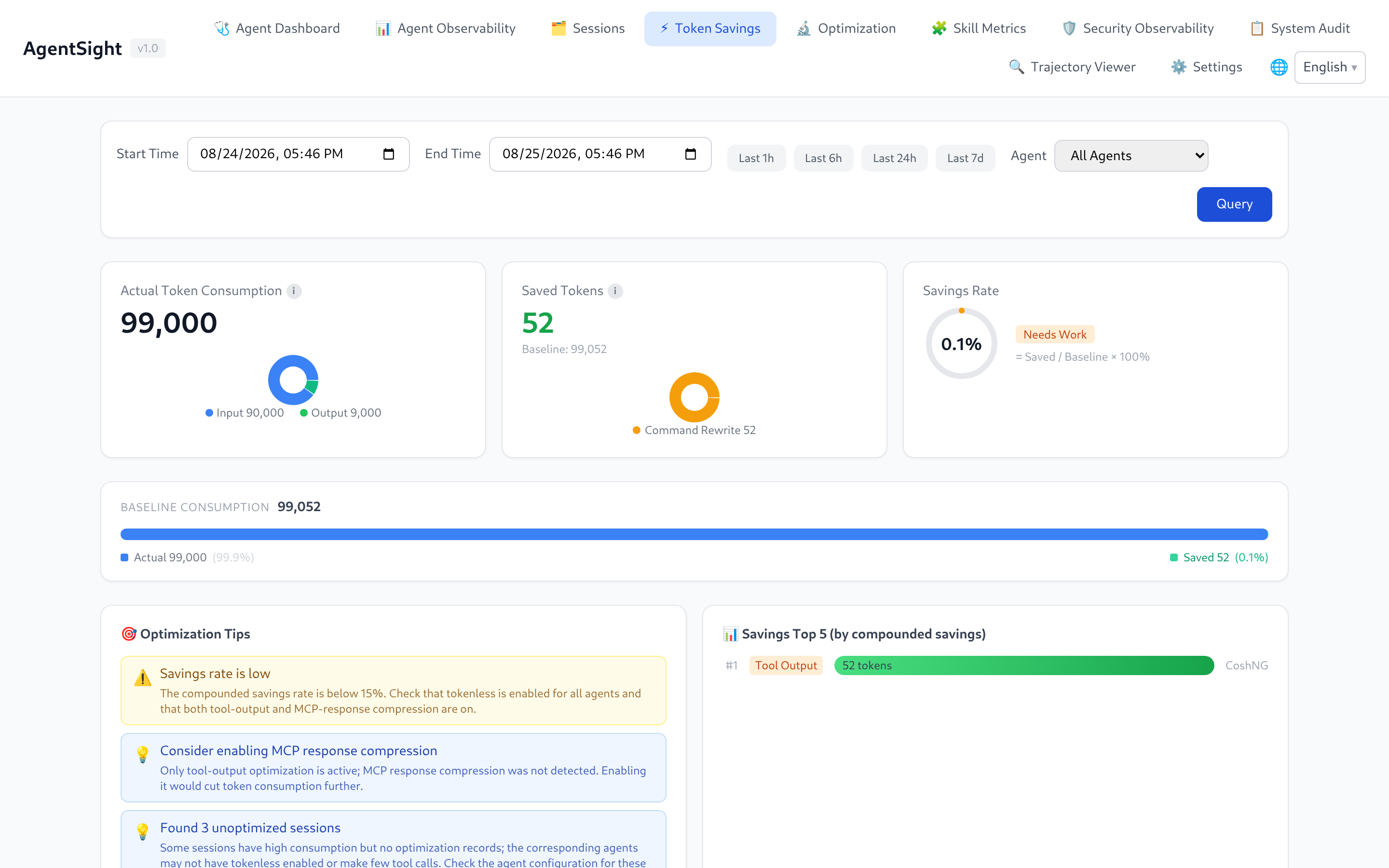Click the 99,052 baseline consumption value

[x=299, y=507]
